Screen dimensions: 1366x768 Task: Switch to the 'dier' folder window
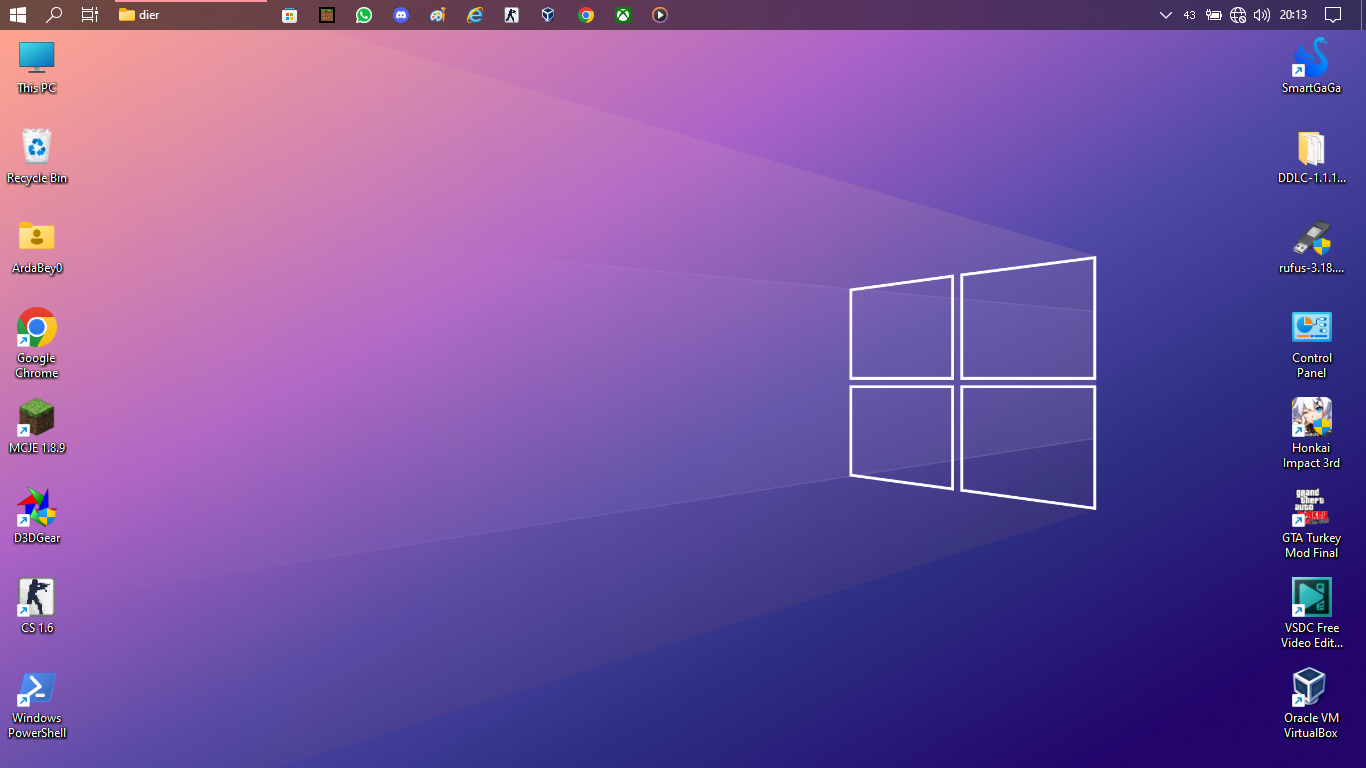click(x=191, y=15)
